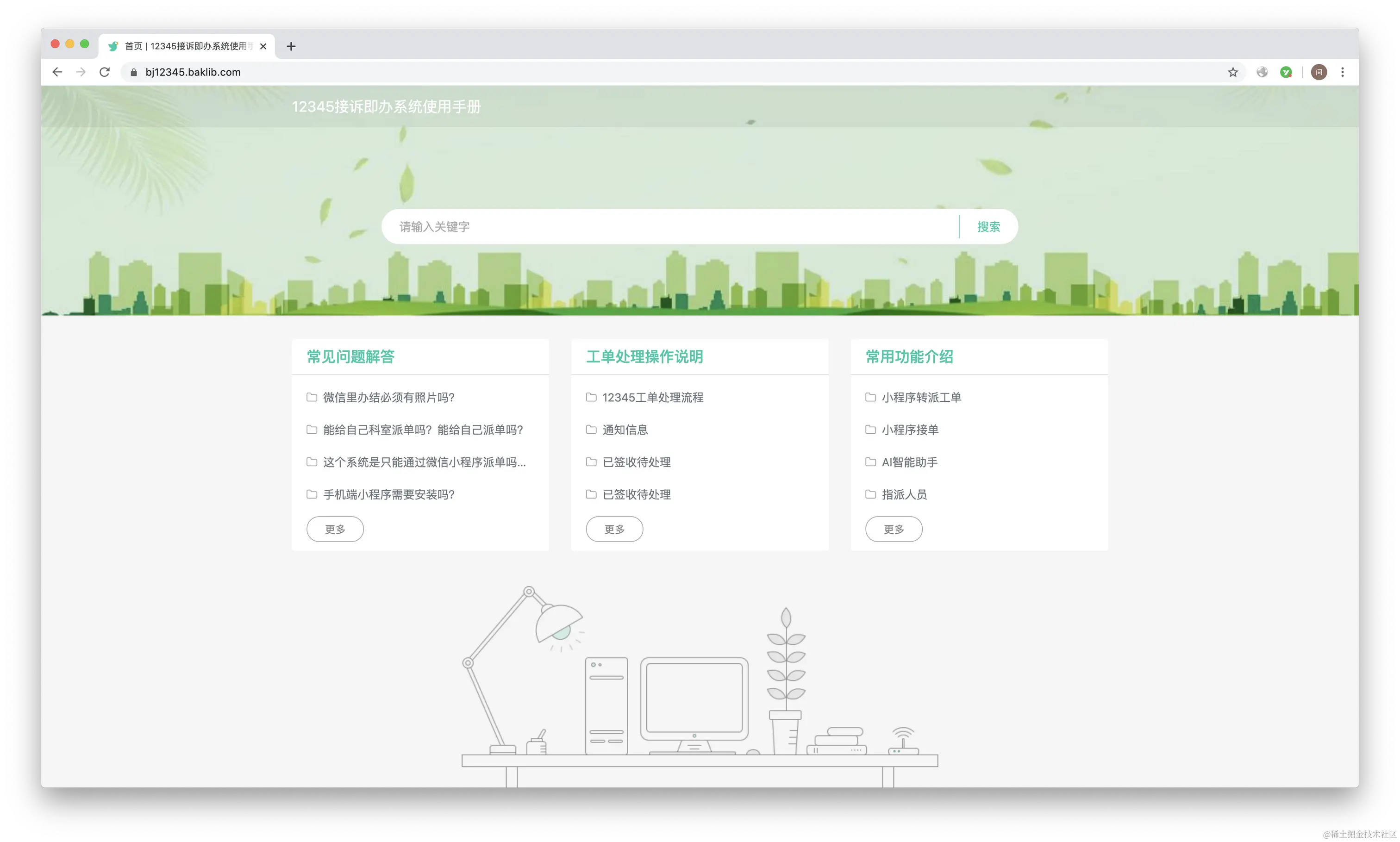Click the page reload icon

click(105, 72)
